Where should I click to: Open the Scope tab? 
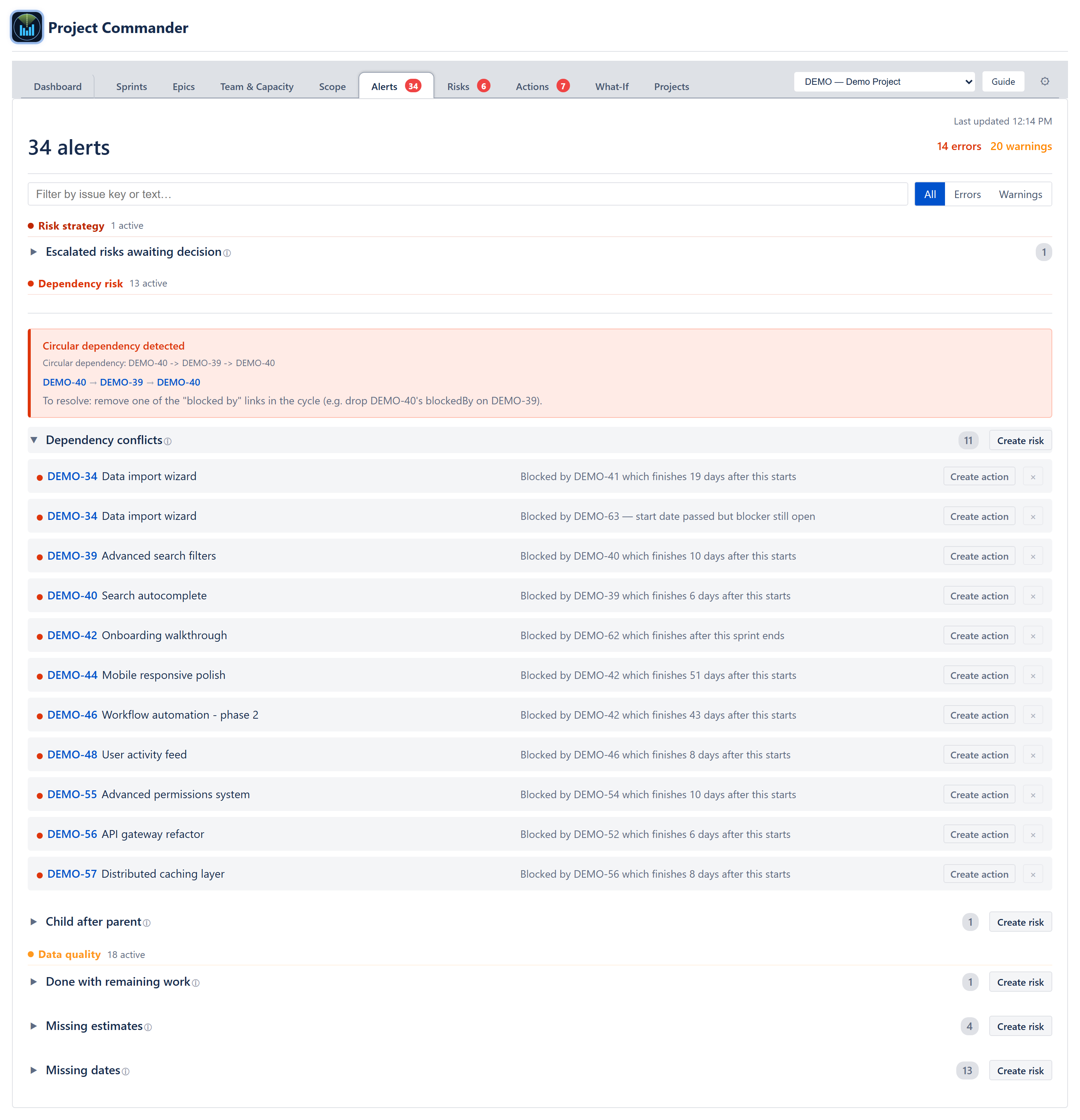click(332, 86)
